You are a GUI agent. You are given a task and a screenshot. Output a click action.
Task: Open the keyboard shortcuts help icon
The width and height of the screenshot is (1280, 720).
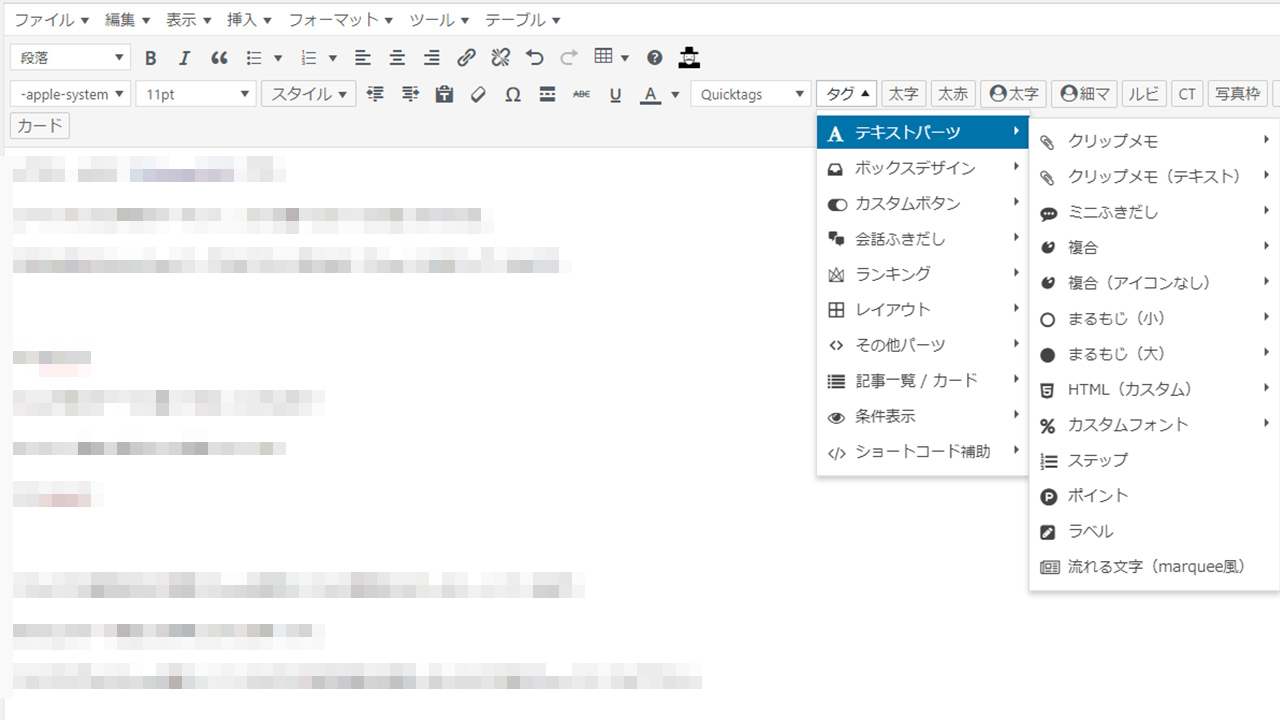coord(654,58)
